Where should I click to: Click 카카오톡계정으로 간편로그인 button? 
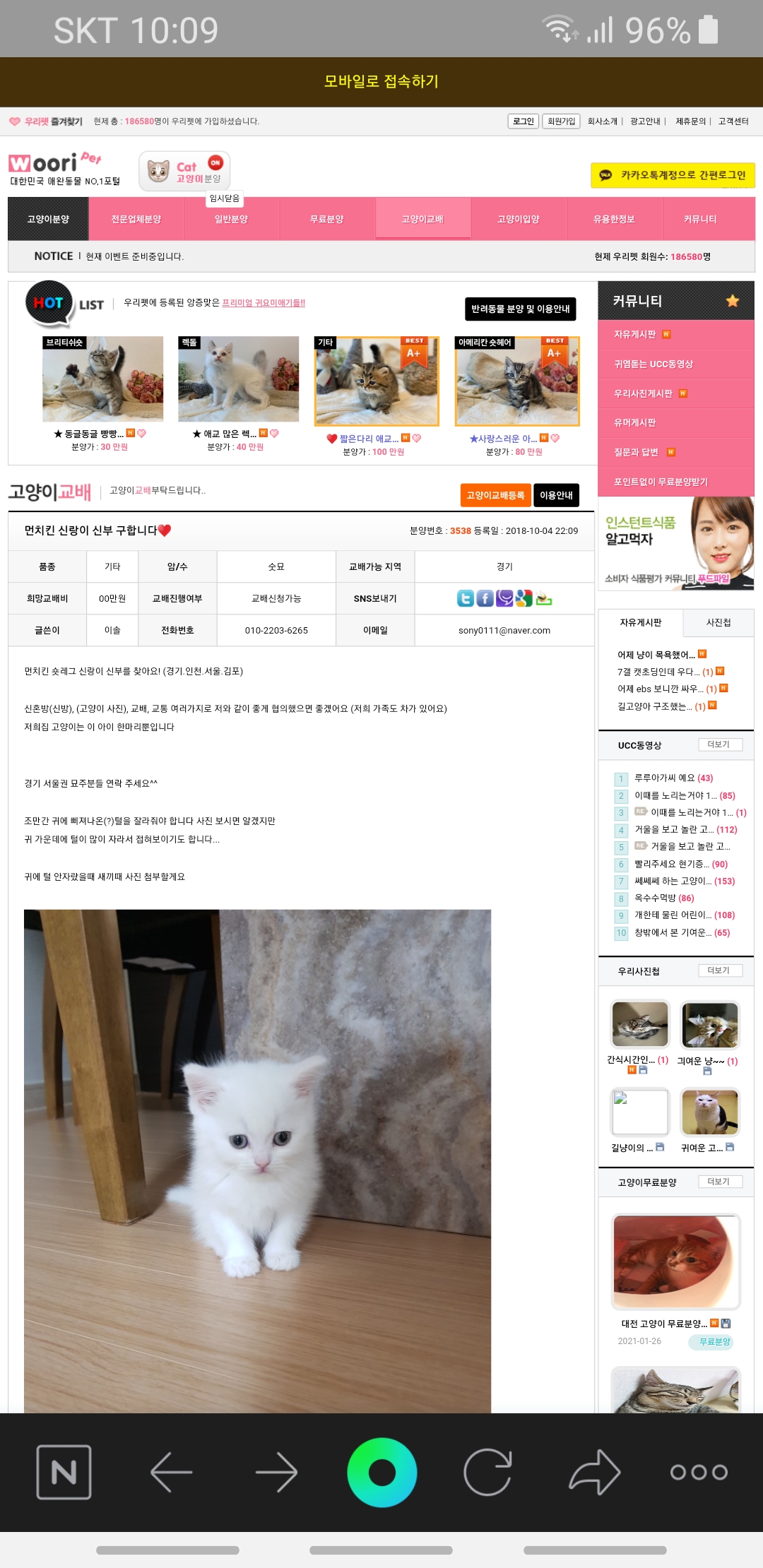click(673, 175)
